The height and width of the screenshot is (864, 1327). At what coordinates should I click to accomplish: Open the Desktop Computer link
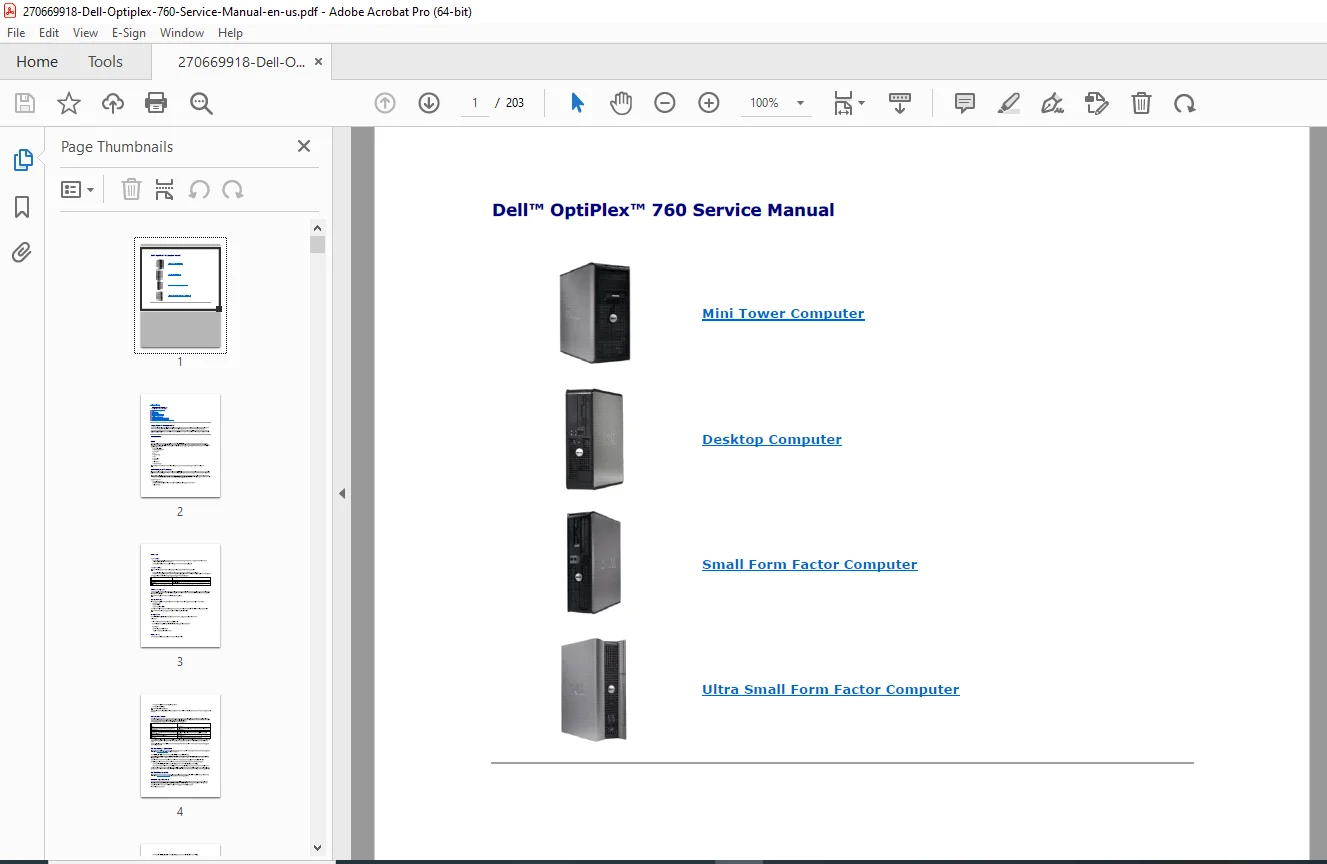pyautogui.click(x=772, y=439)
